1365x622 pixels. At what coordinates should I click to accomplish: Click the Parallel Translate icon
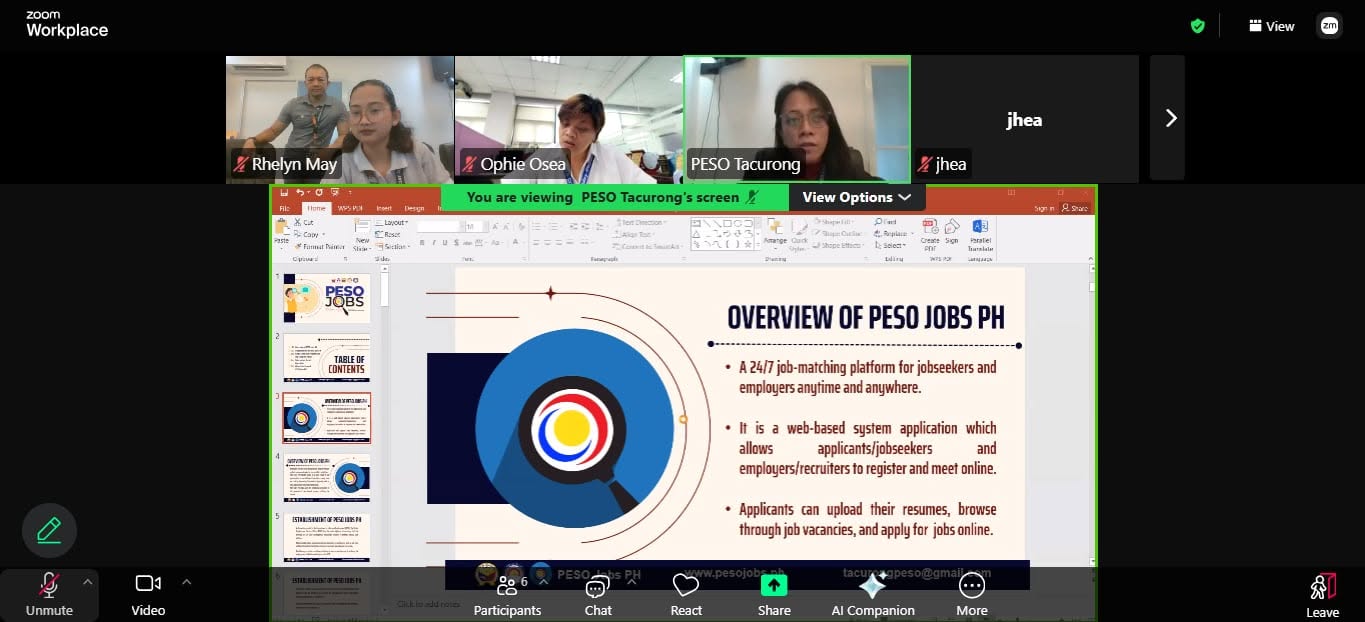(981, 227)
